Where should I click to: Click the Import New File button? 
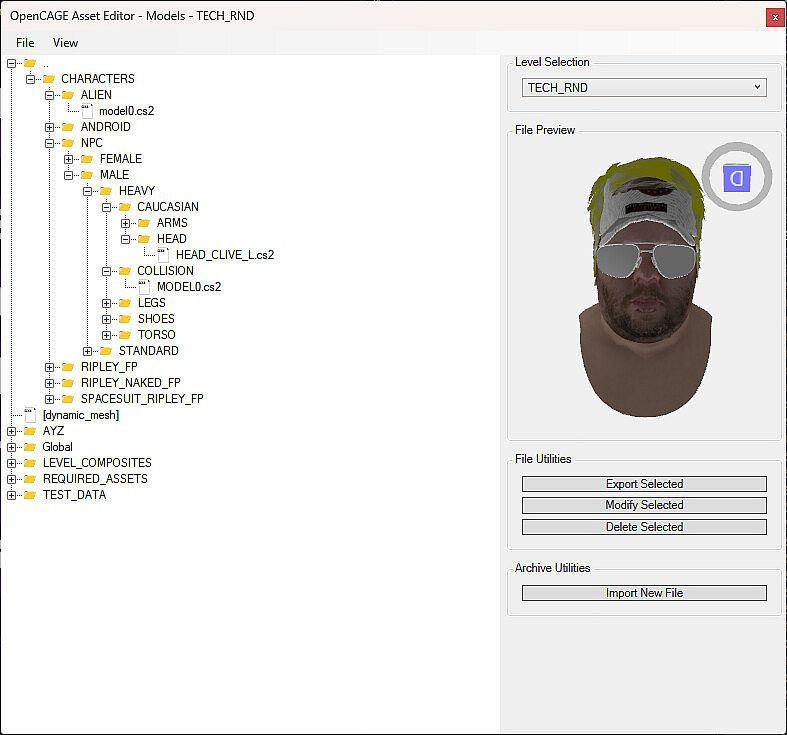click(x=644, y=593)
